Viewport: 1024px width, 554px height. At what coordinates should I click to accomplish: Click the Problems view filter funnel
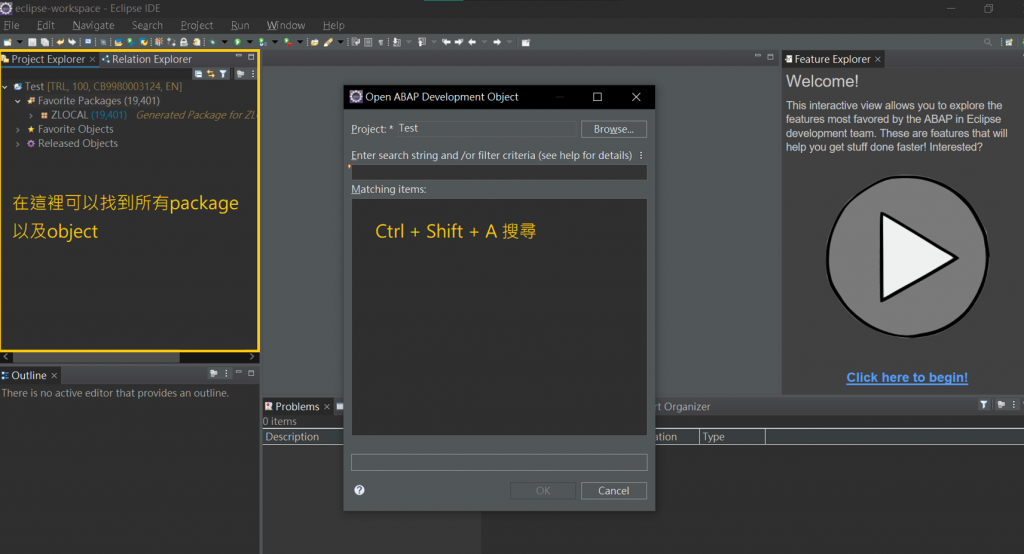(x=984, y=405)
